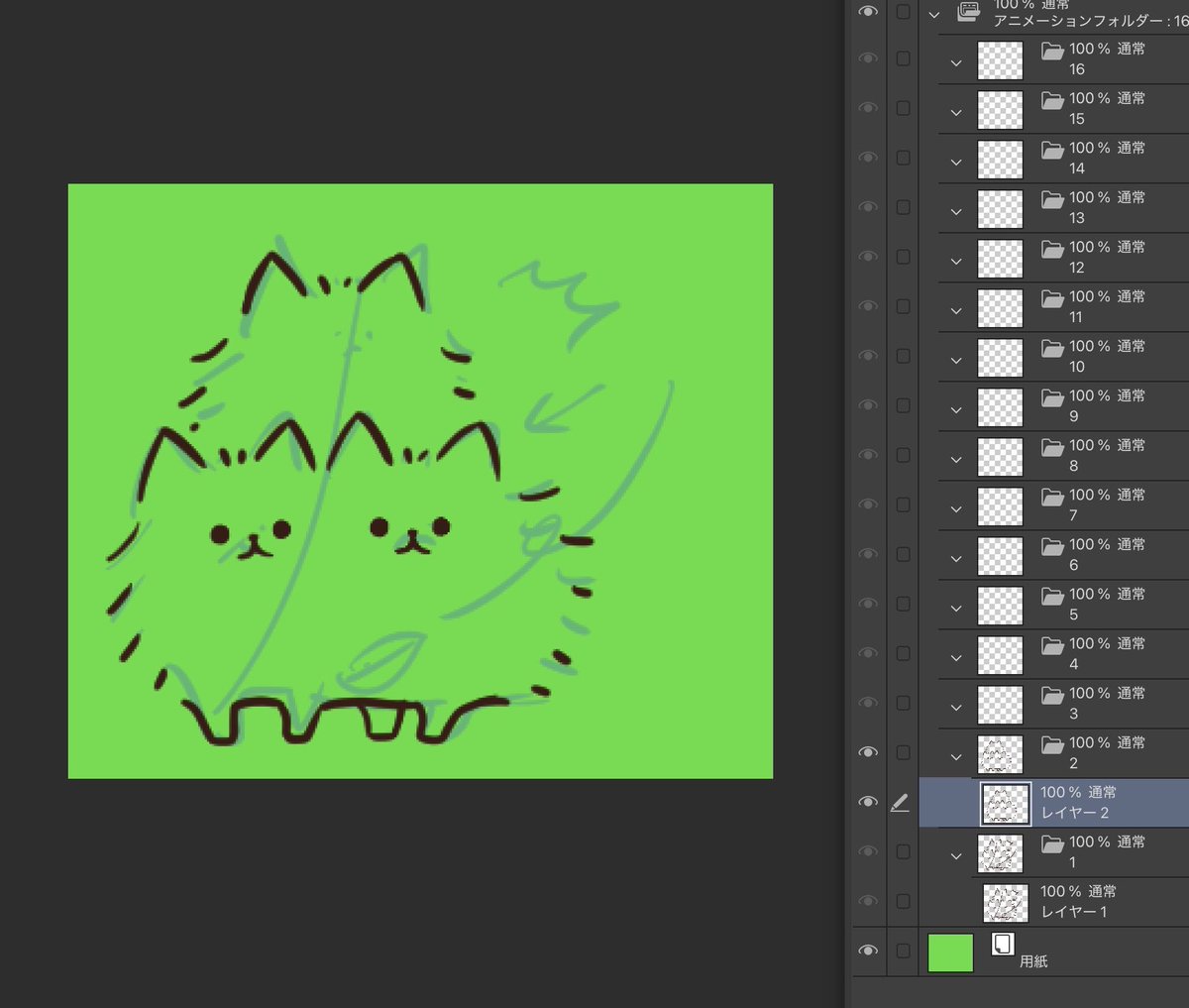Click the folder icon of layer folder 11
The image size is (1189, 1008).
(x=1052, y=297)
